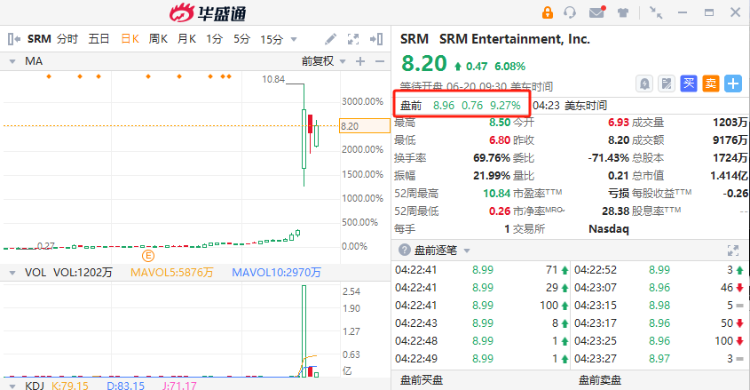Viewport: 750px width, 390px height.
Task: Add SRM to watchlist plus button
Action: click(x=733, y=84)
